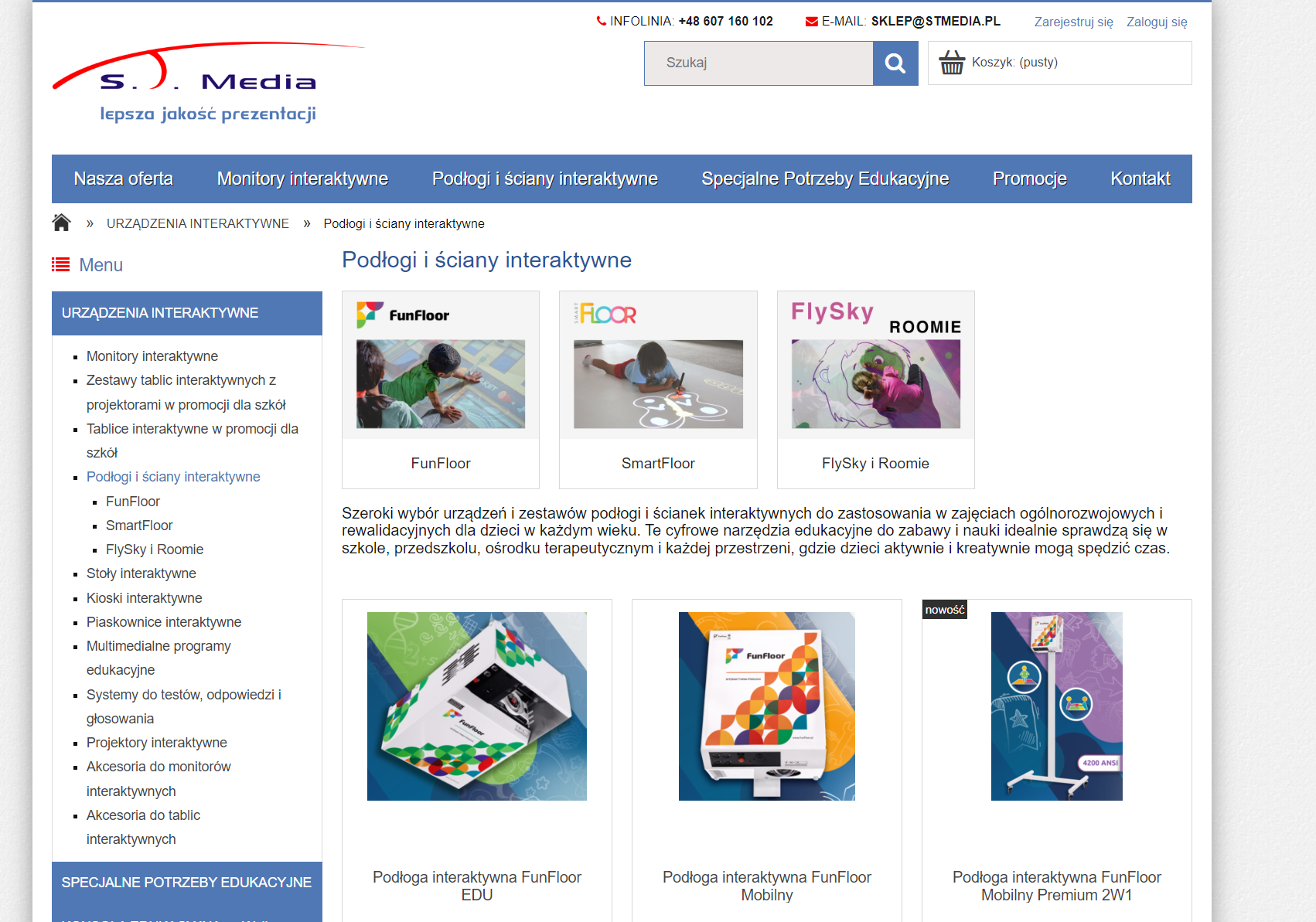Screen dimensions: 1316x922
Task: Focus the Szukaj search field
Action: tap(759, 63)
